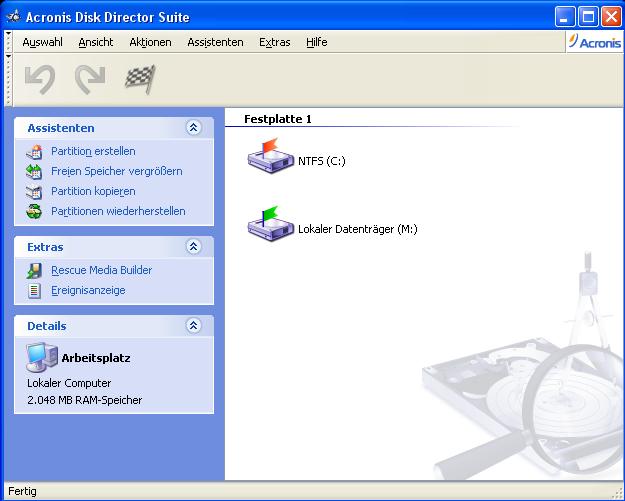Click the Lokaler Computer text
The width and height of the screenshot is (625, 501).
click(x=69, y=383)
